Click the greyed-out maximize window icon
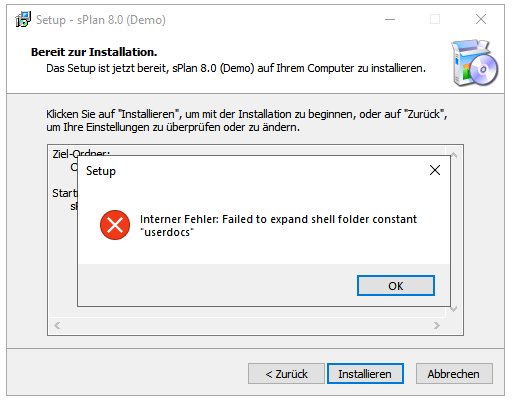517x409 pixels. coord(435,19)
